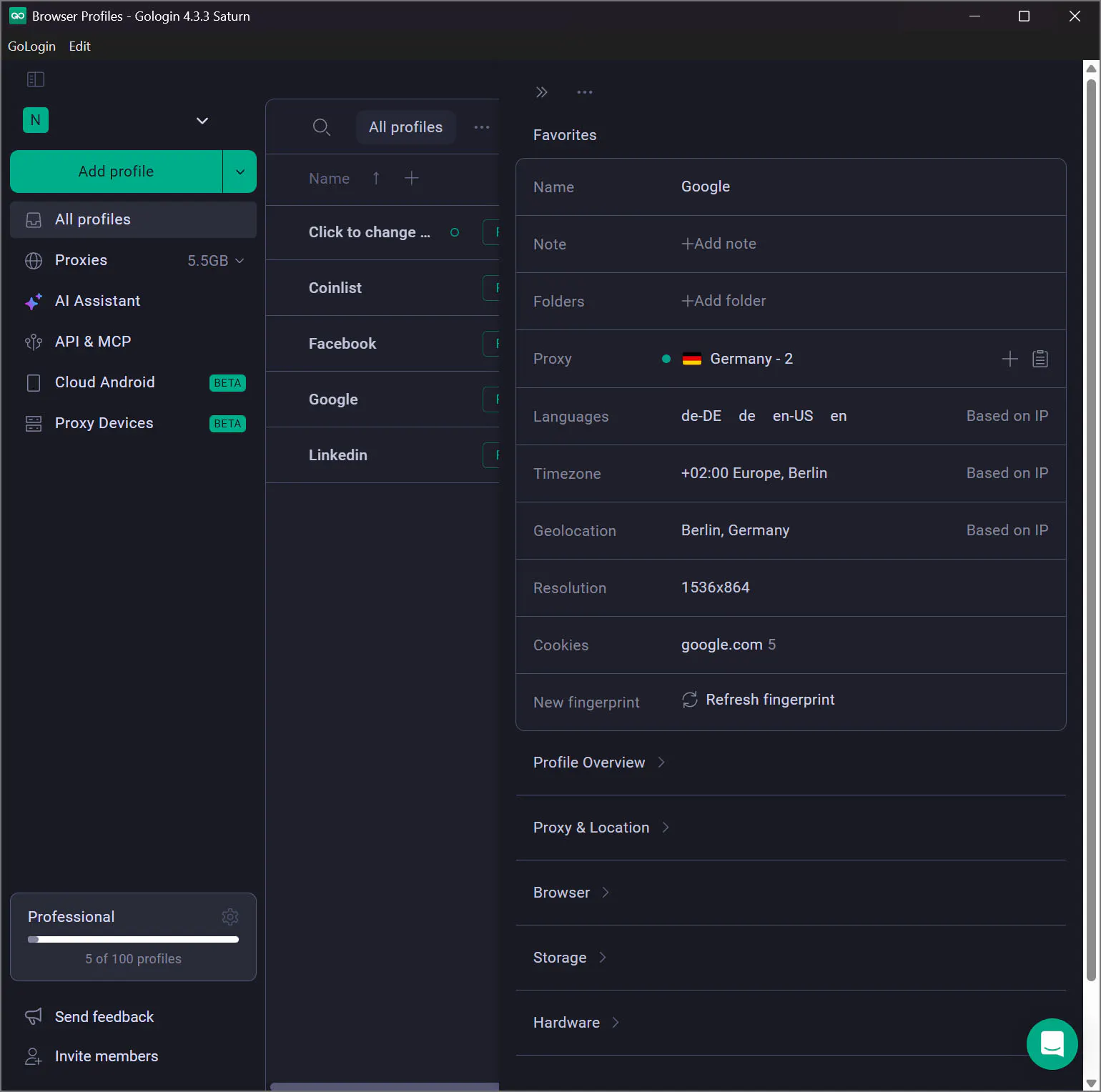Image resolution: width=1101 pixels, height=1092 pixels.
Task: Expand the Proxies traffic dropdown
Action: [240, 261]
